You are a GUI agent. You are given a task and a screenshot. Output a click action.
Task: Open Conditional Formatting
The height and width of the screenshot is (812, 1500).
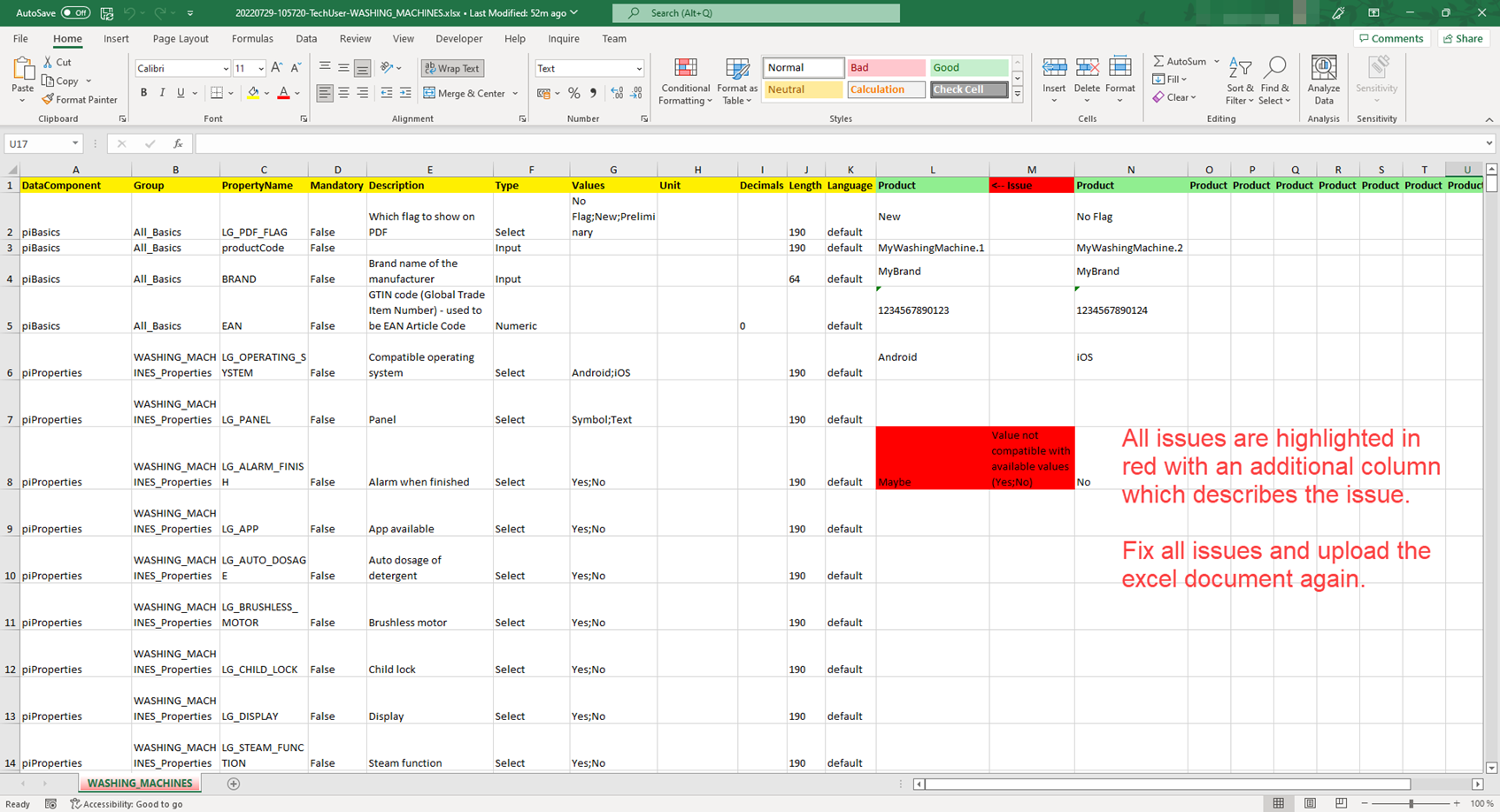click(x=685, y=81)
